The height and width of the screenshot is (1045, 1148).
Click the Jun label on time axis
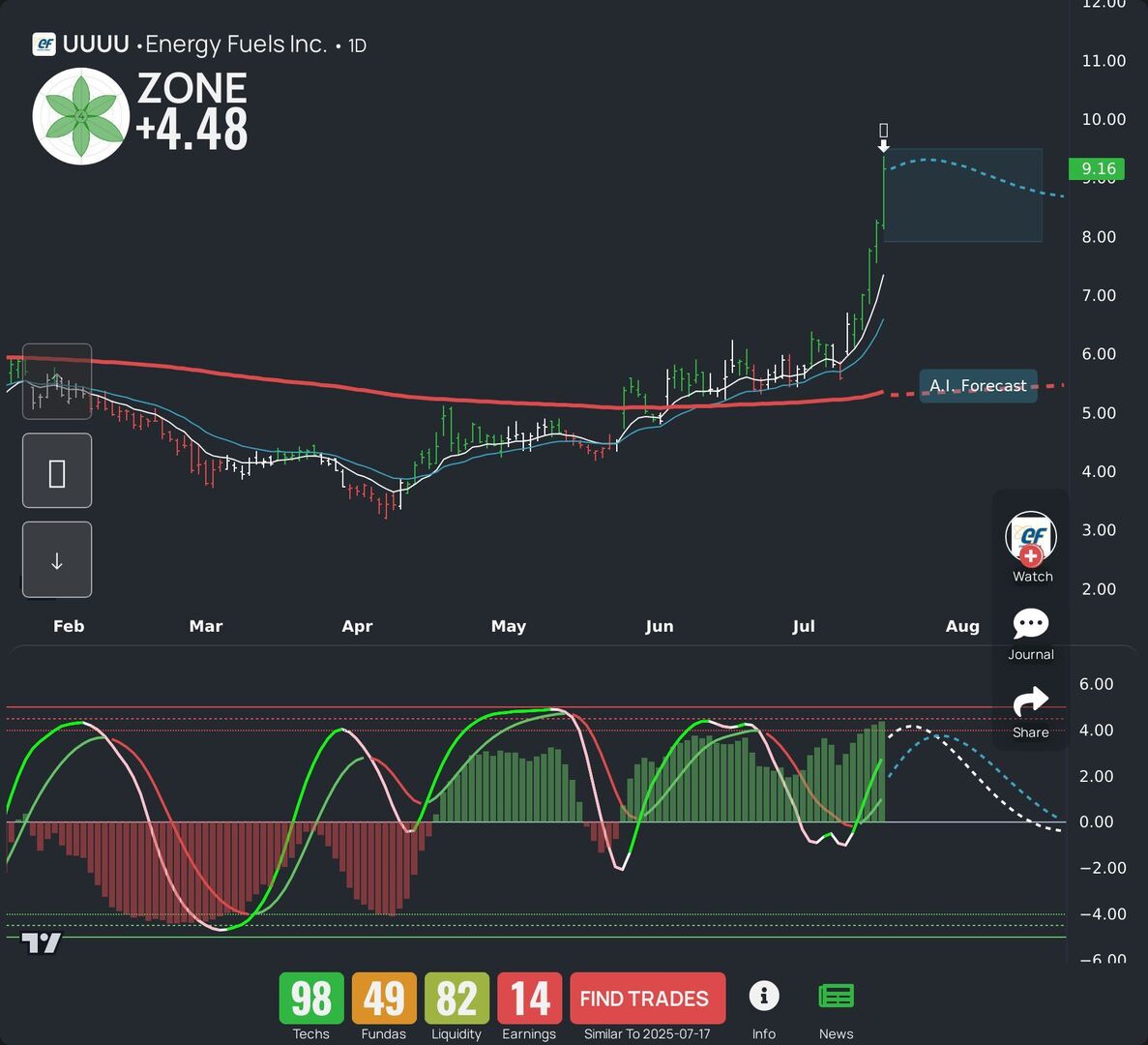coord(659,626)
